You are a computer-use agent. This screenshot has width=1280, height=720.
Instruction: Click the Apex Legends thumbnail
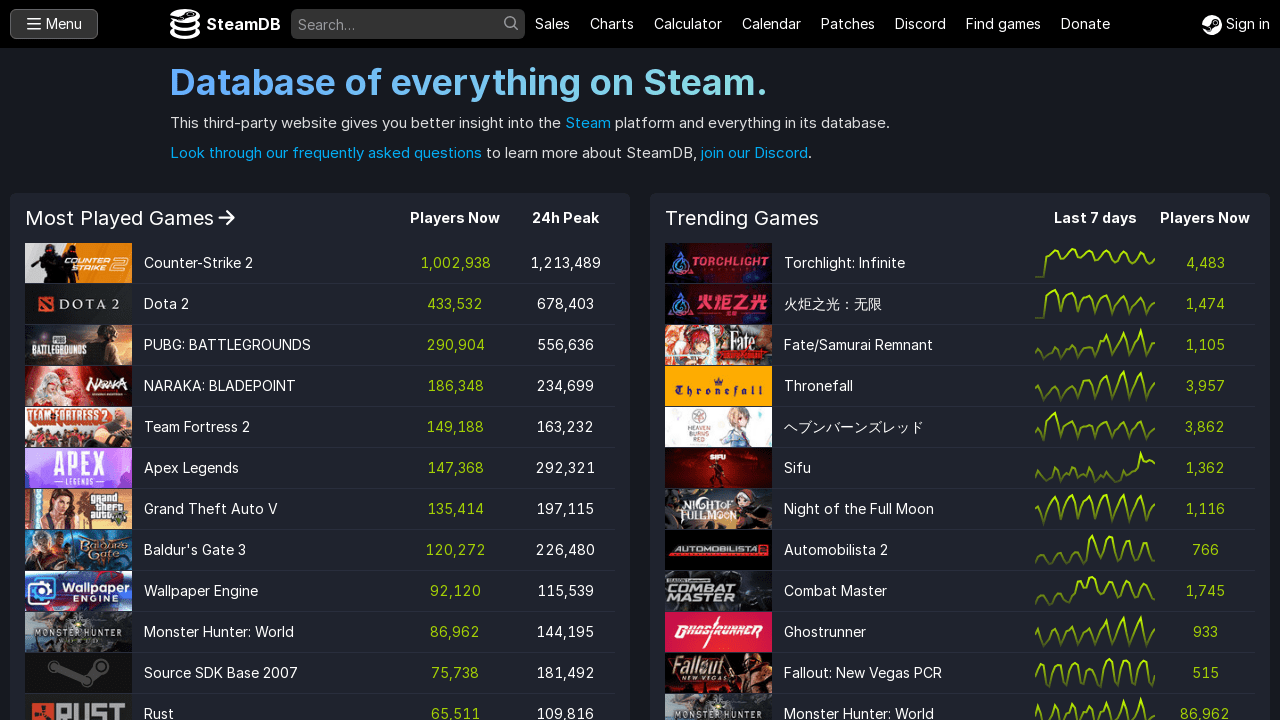click(x=78, y=468)
